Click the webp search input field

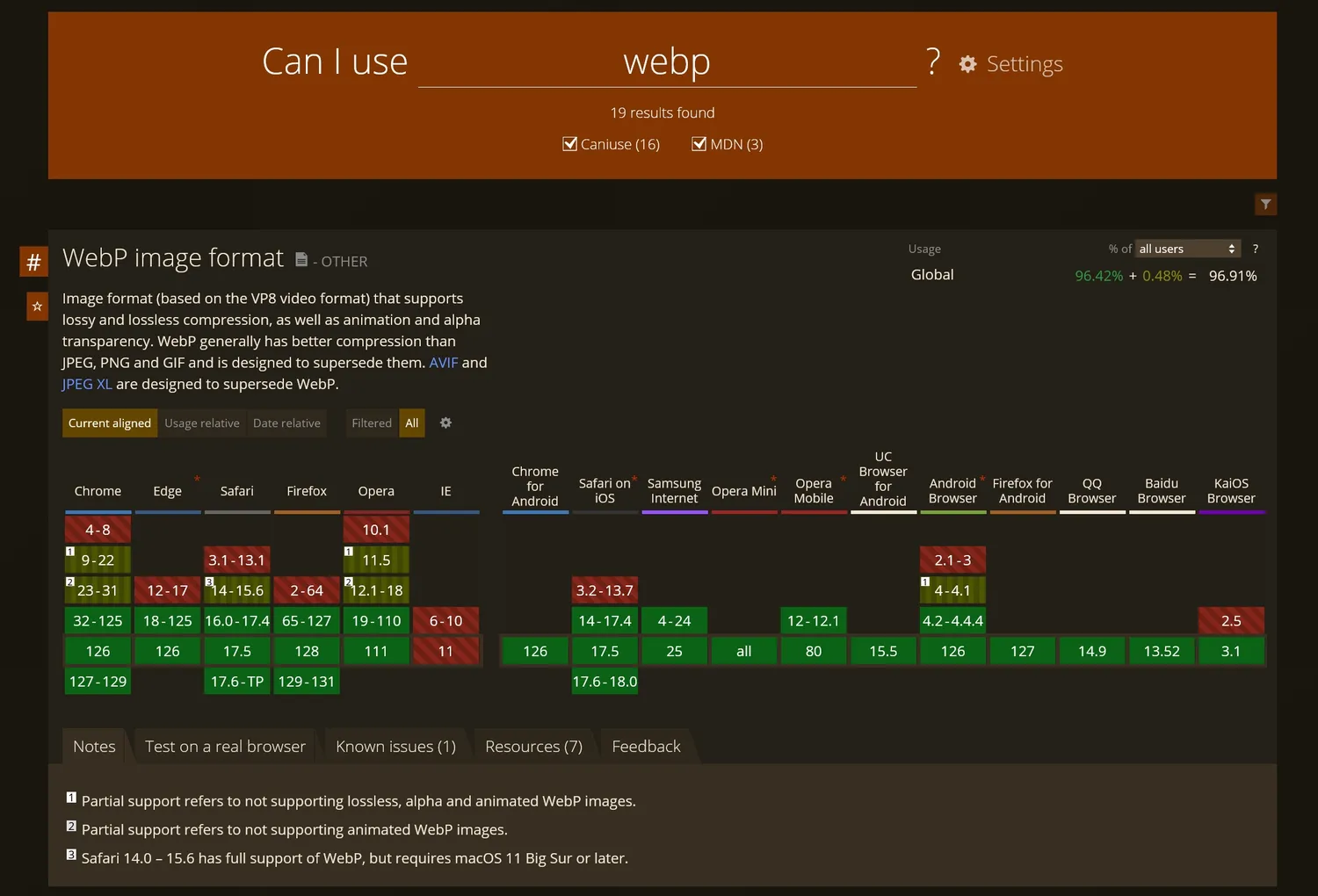[x=667, y=62]
